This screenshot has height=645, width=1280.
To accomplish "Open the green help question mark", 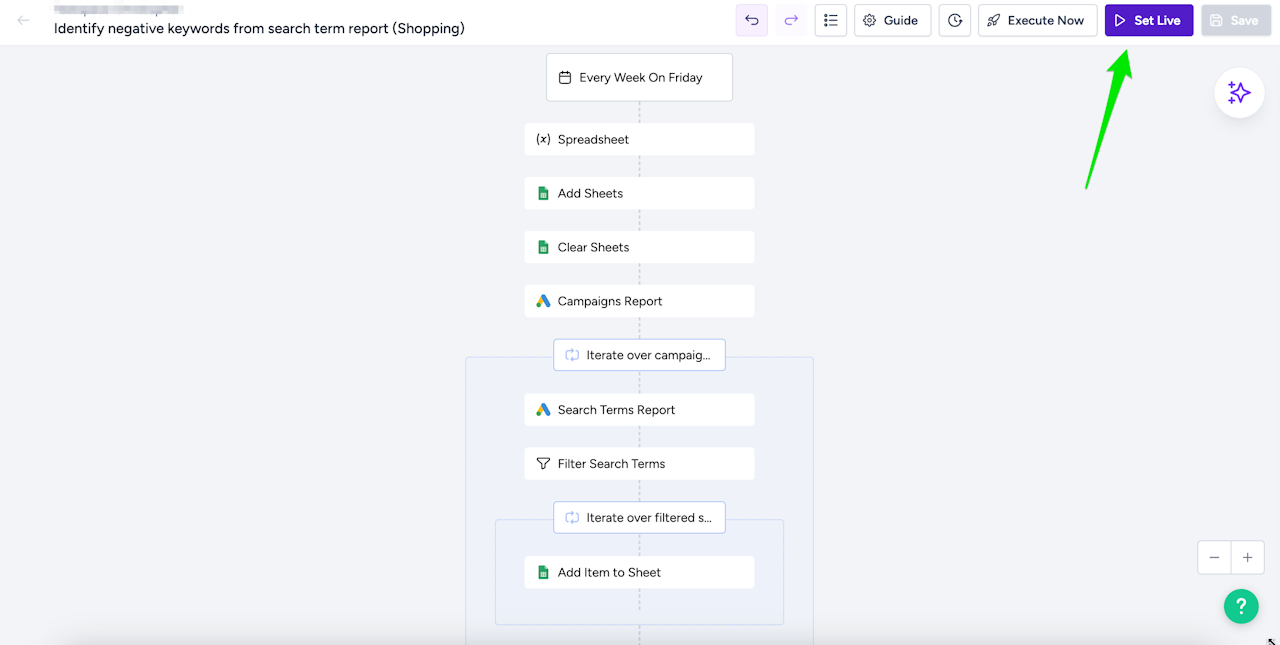I will point(1240,605).
